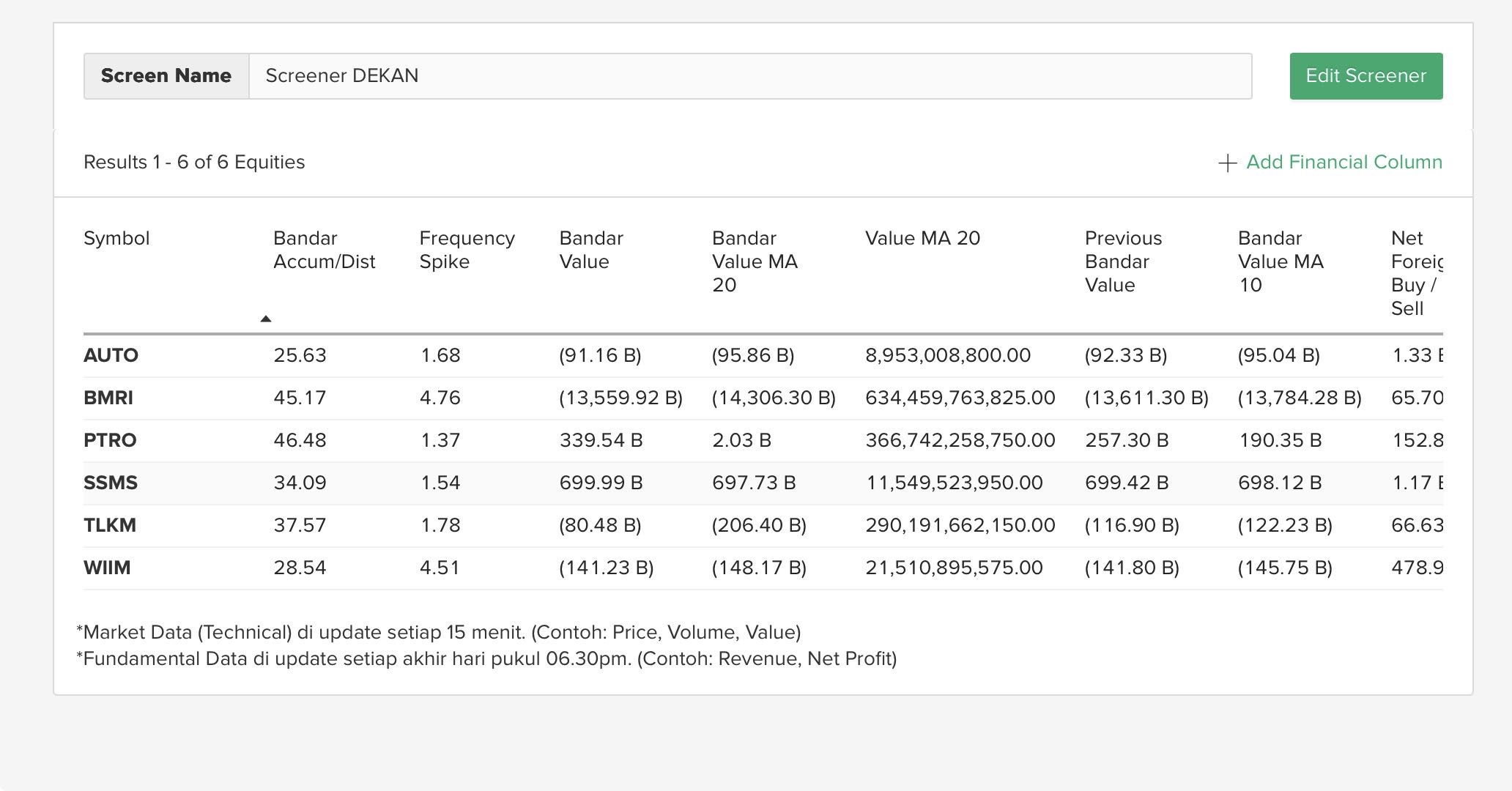The width and height of the screenshot is (1512, 791).
Task: Sort by Frequency Spike column header
Action: pyautogui.click(x=467, y=250)
